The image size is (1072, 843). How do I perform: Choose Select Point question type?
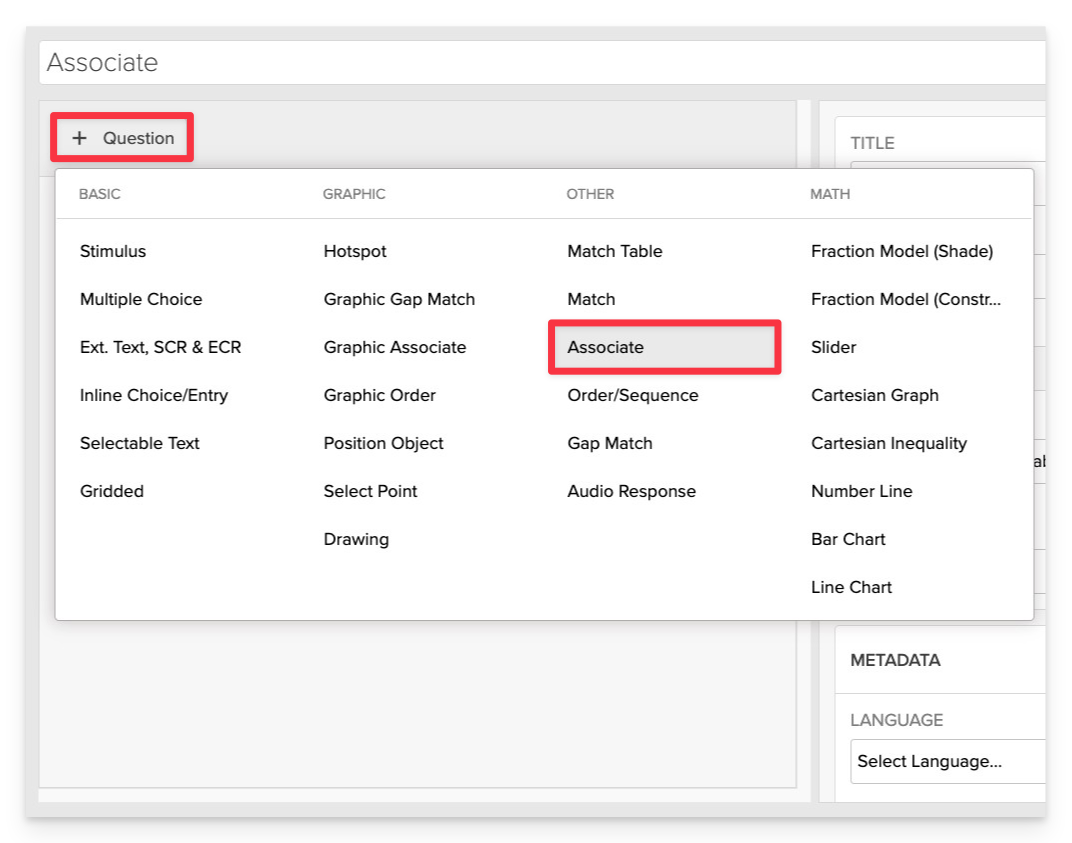coord(370,491)
